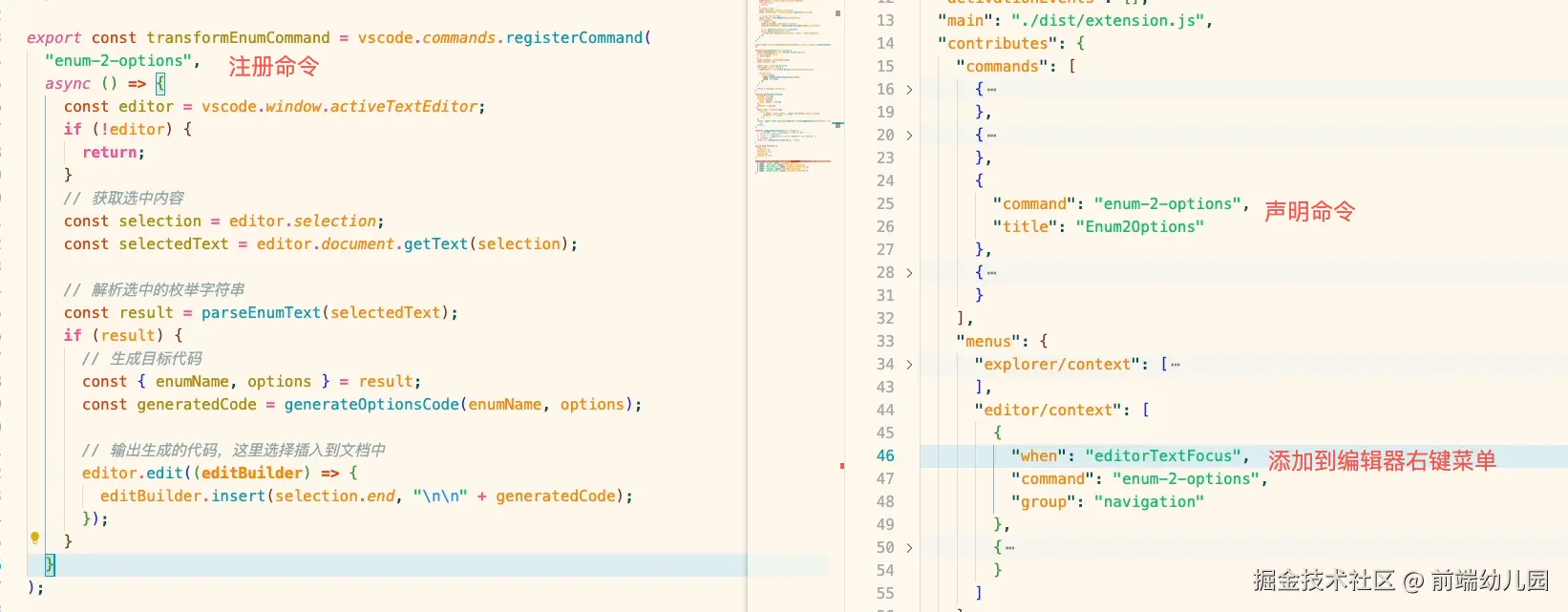Click the "enum-2-options" value on line 25
1568x612 pixels.
(1168, 203)
